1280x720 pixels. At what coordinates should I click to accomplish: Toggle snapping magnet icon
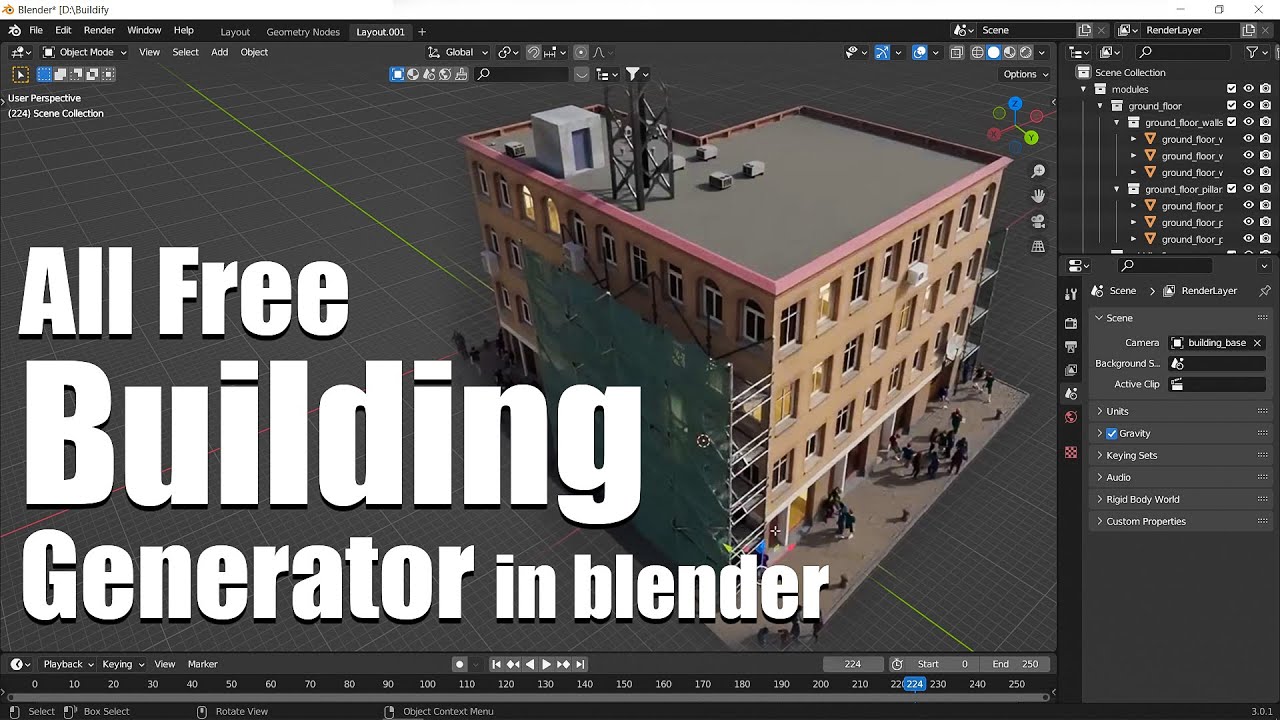point(534,52)
